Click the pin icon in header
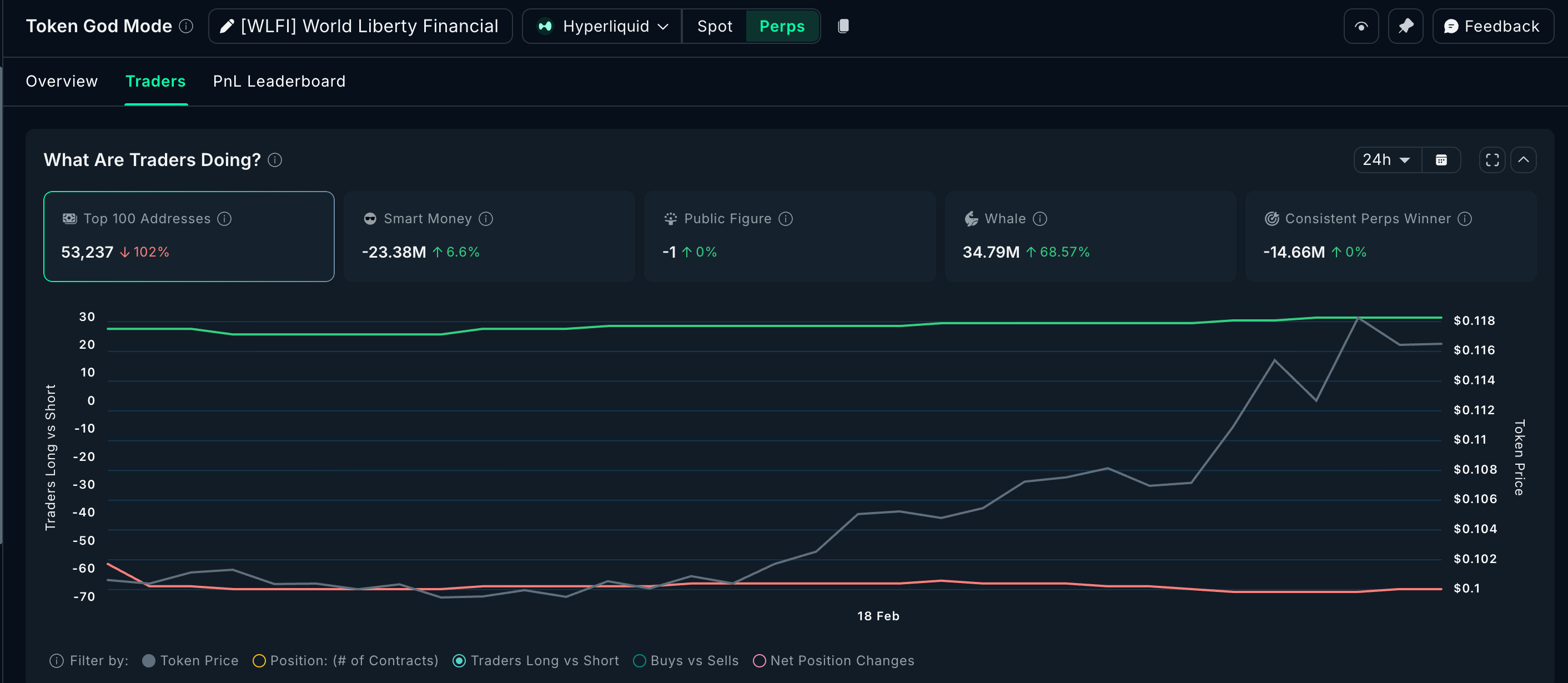Viewport: 1568px width, 683px height. (1405, 26)
